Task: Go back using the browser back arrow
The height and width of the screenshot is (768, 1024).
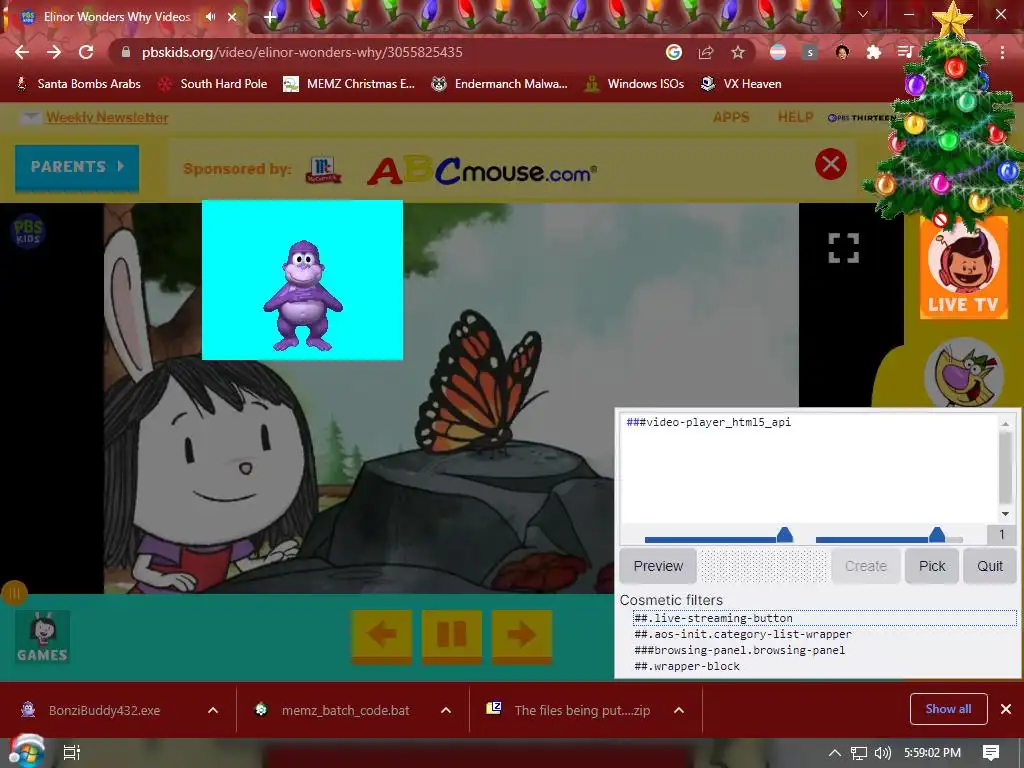Action: [x=22, y=52]
